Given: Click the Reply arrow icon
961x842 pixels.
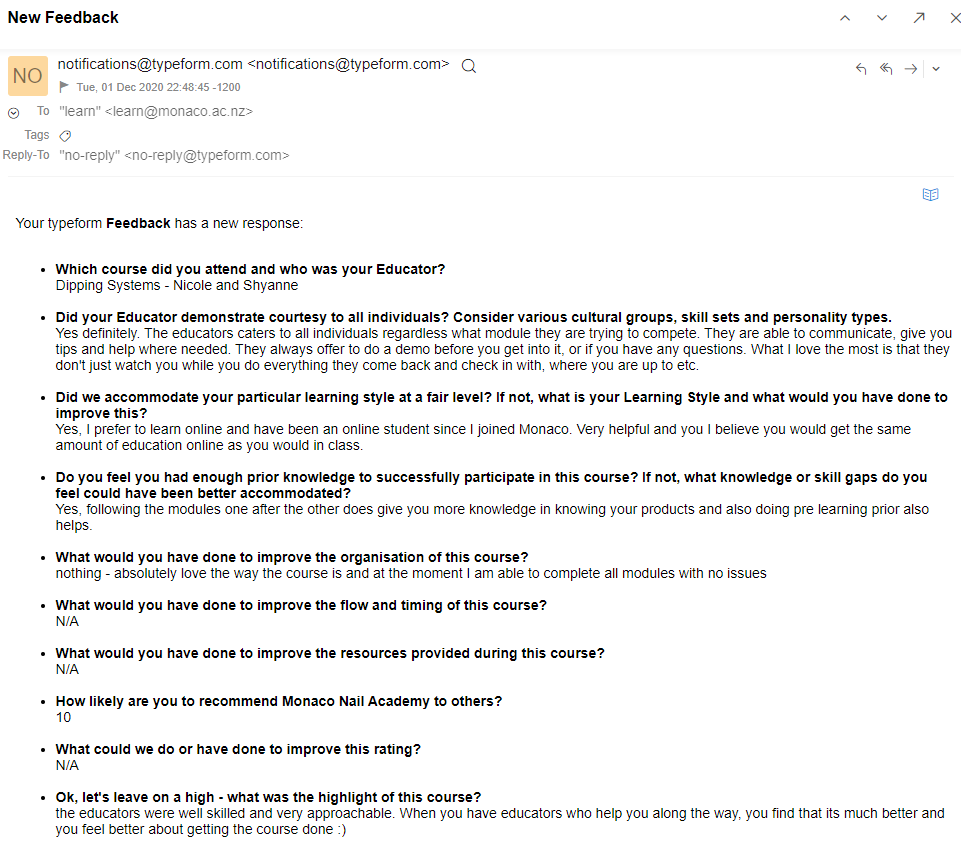Looking at the screenshot, I should click(861, 69).
